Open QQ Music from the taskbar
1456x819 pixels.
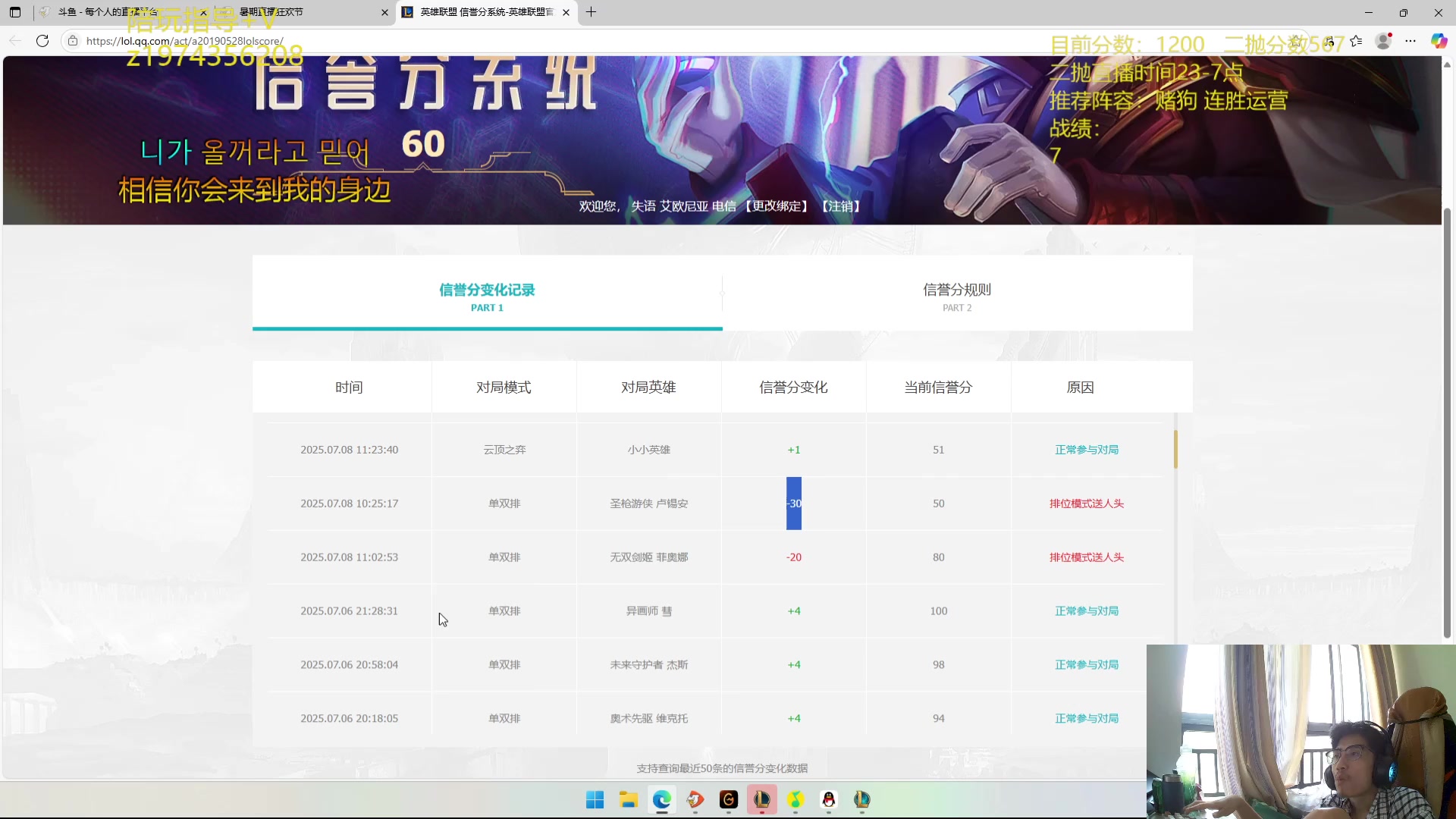(x=795, y=800)
